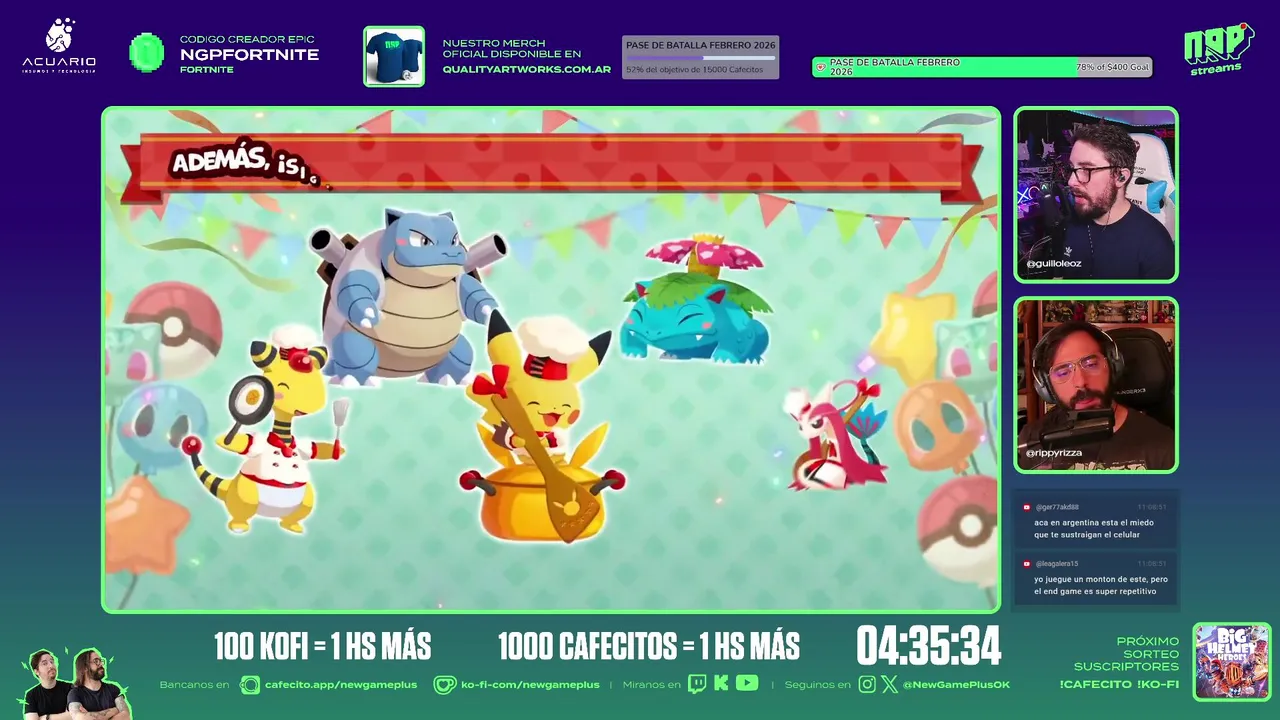Click QUALITYARTWORKS.COM.AR merch link
This screenshot has height=720, width=1280.
click(526, 69)
